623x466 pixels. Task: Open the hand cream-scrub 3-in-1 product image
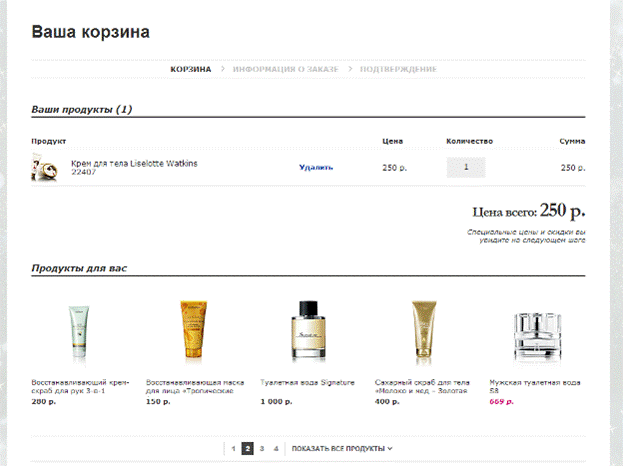[79, 332]
